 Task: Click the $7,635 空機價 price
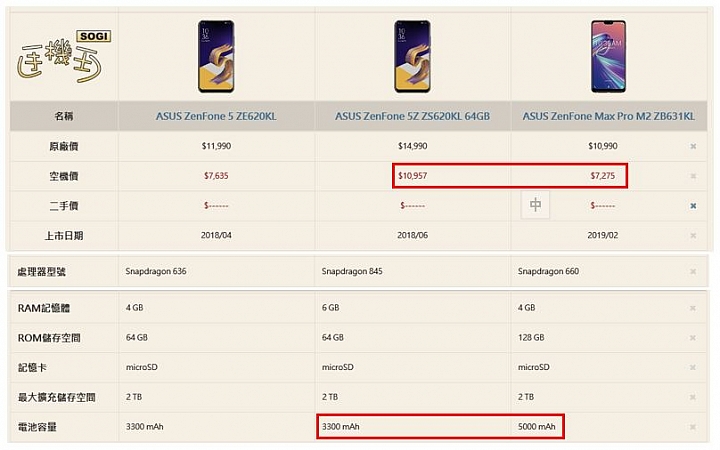[x=216, y=176]
